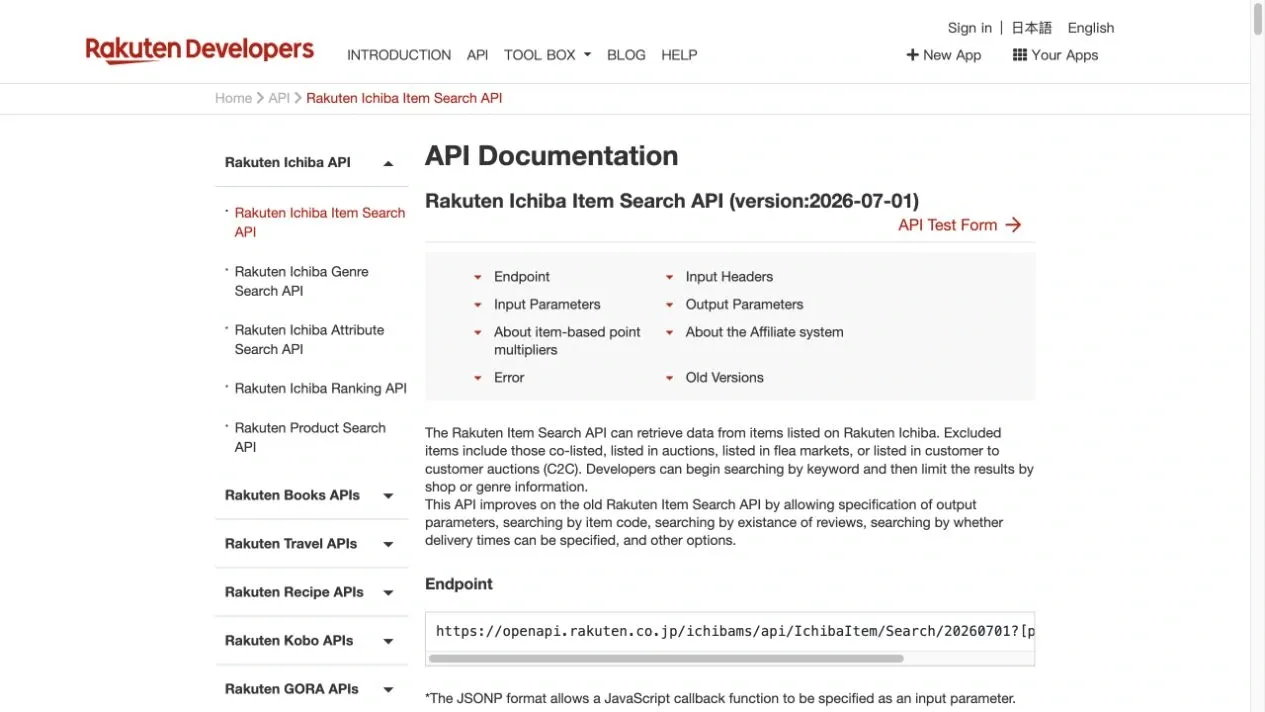Click the plus icon beside New App
1265x712 pixels.
[x=912, y=55]
